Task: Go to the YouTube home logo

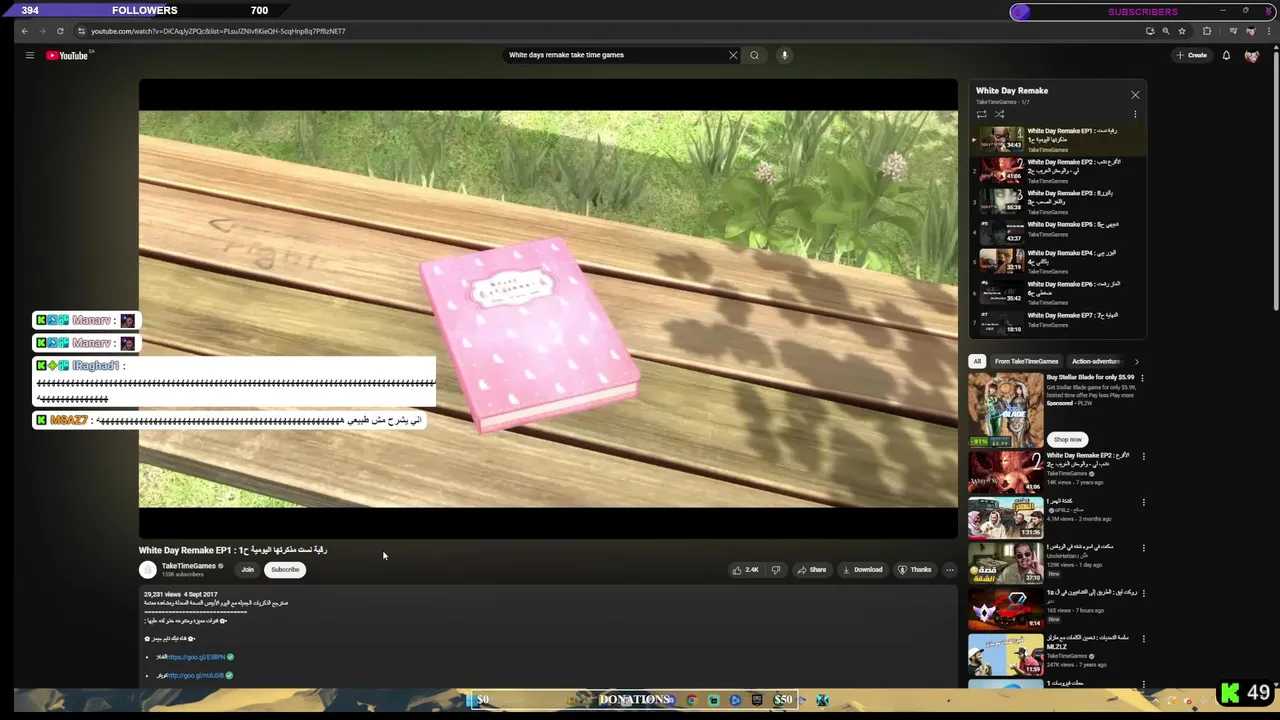Action: point(67,55)
